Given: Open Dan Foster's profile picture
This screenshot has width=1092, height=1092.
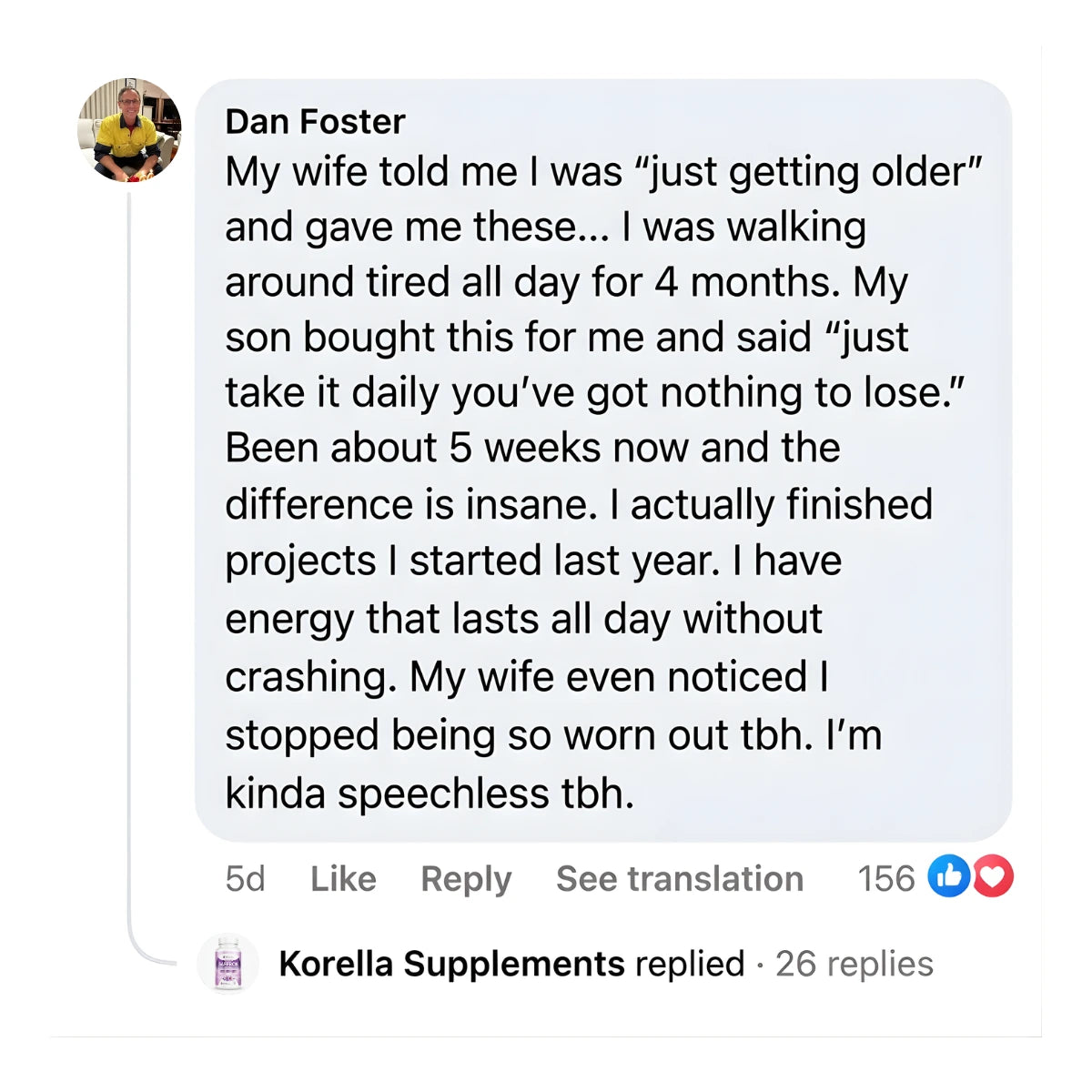Looking at the screenshot, I should pyautogui.click(x=129, y=130).
